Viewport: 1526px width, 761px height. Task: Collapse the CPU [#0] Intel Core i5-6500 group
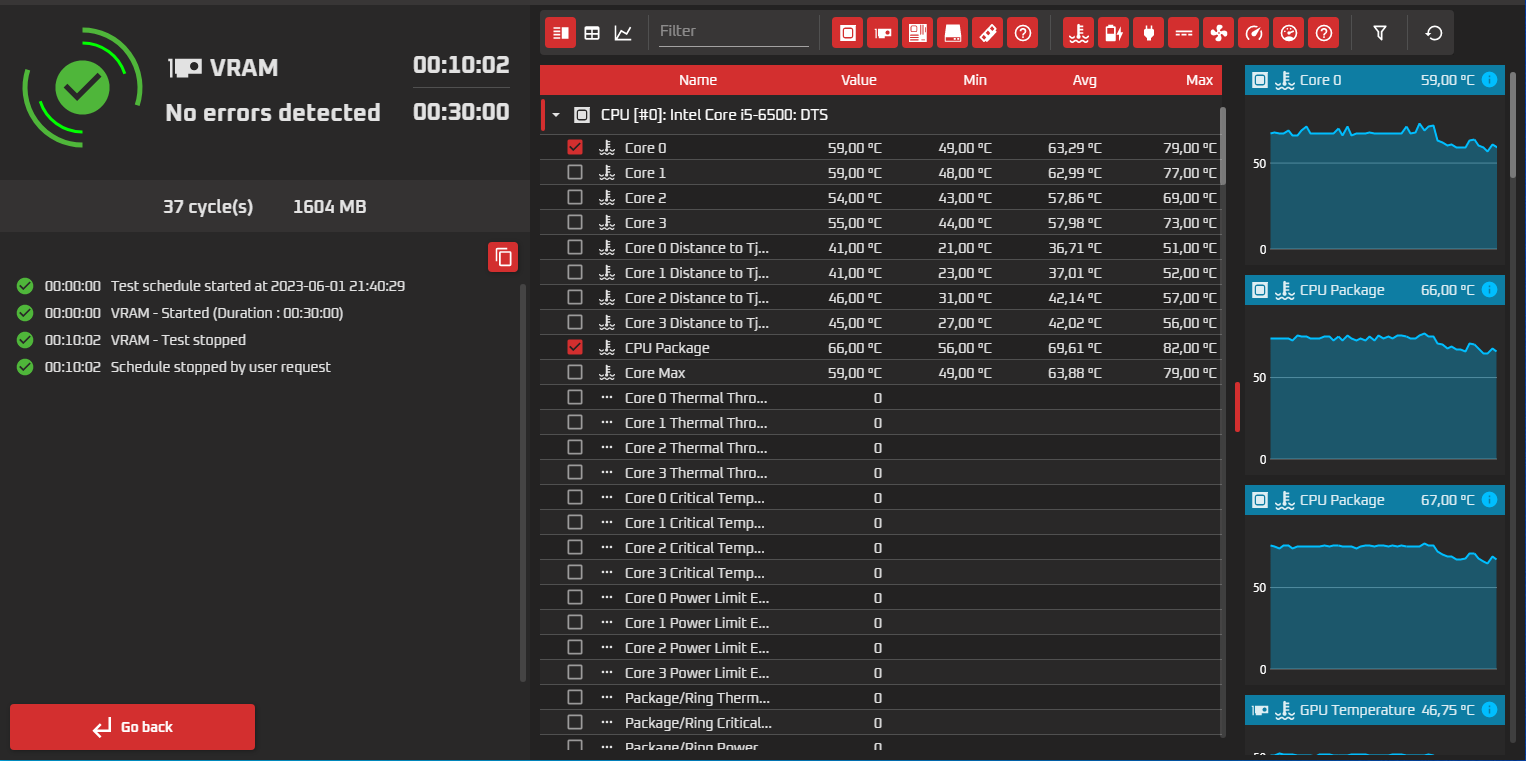(x=556, y=115)
